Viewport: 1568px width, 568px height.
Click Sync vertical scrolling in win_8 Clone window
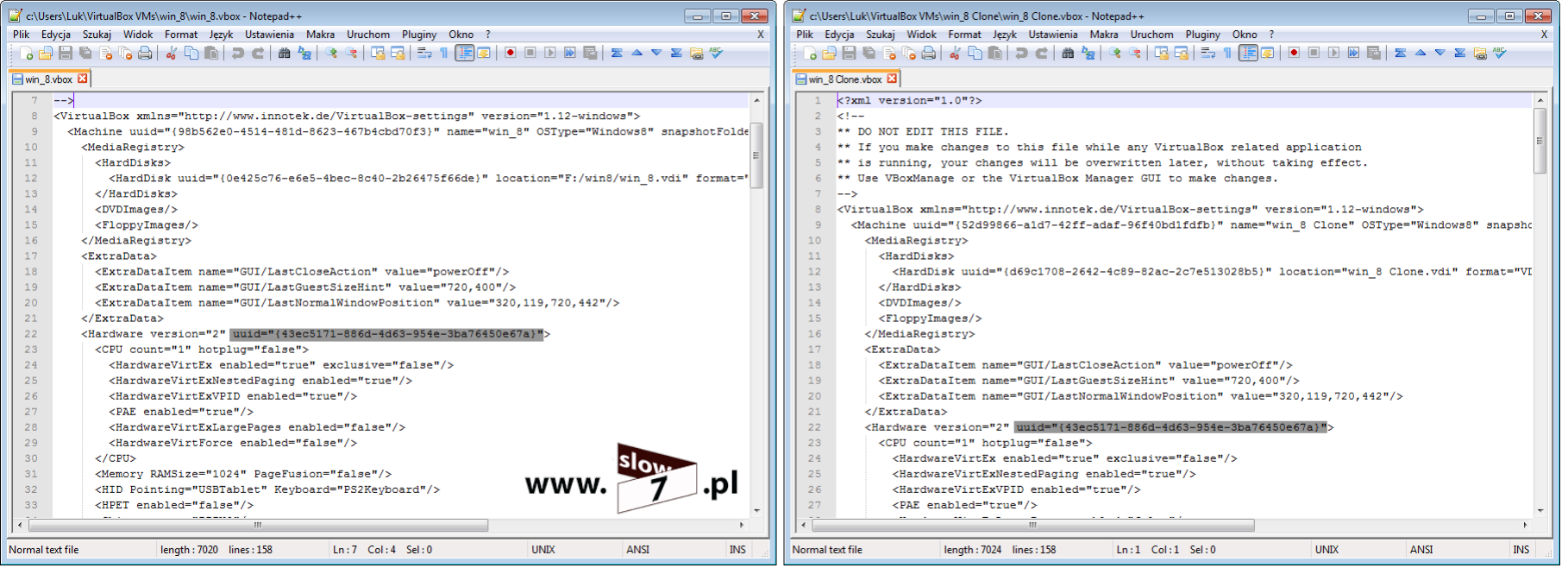point(1162,54)
